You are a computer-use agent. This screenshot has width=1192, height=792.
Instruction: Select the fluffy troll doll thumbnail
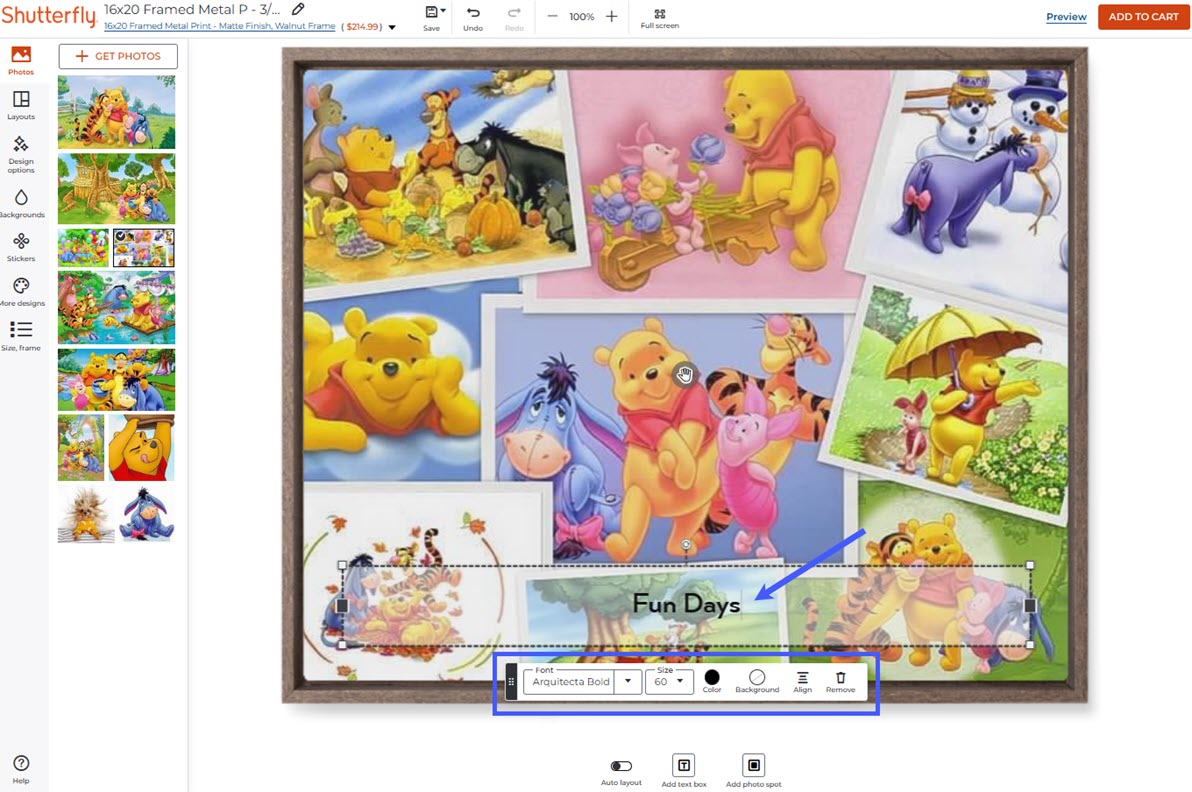click(86, 515)
